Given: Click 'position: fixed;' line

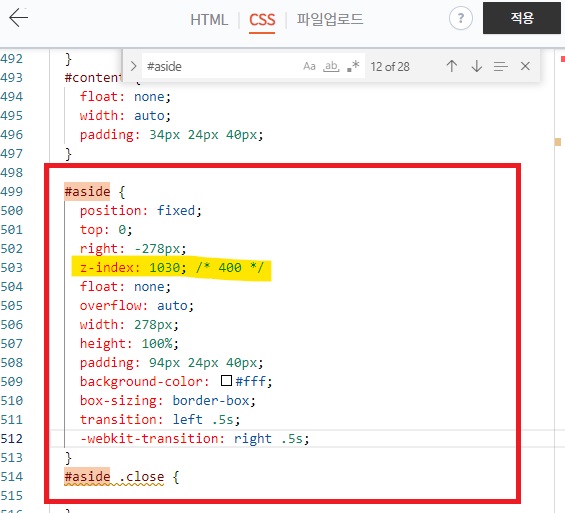Looking at the screenshot, I should (x=141, y=211).
